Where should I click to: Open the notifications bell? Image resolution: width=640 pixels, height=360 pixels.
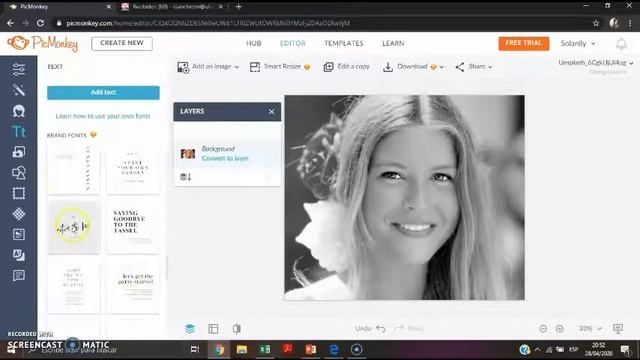click(621, 44)
